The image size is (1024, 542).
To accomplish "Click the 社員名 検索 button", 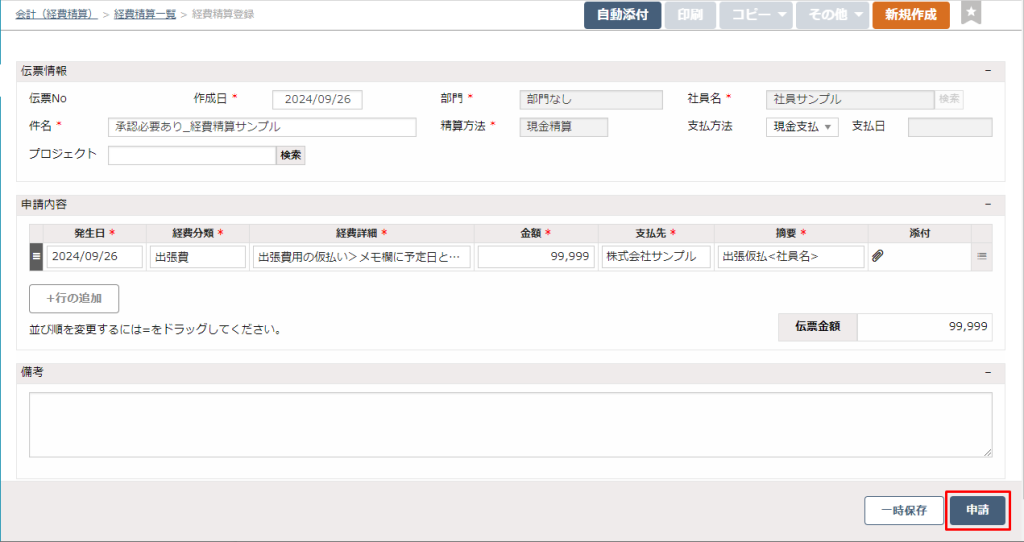I will pyautogui.click(x=949, y=99).
